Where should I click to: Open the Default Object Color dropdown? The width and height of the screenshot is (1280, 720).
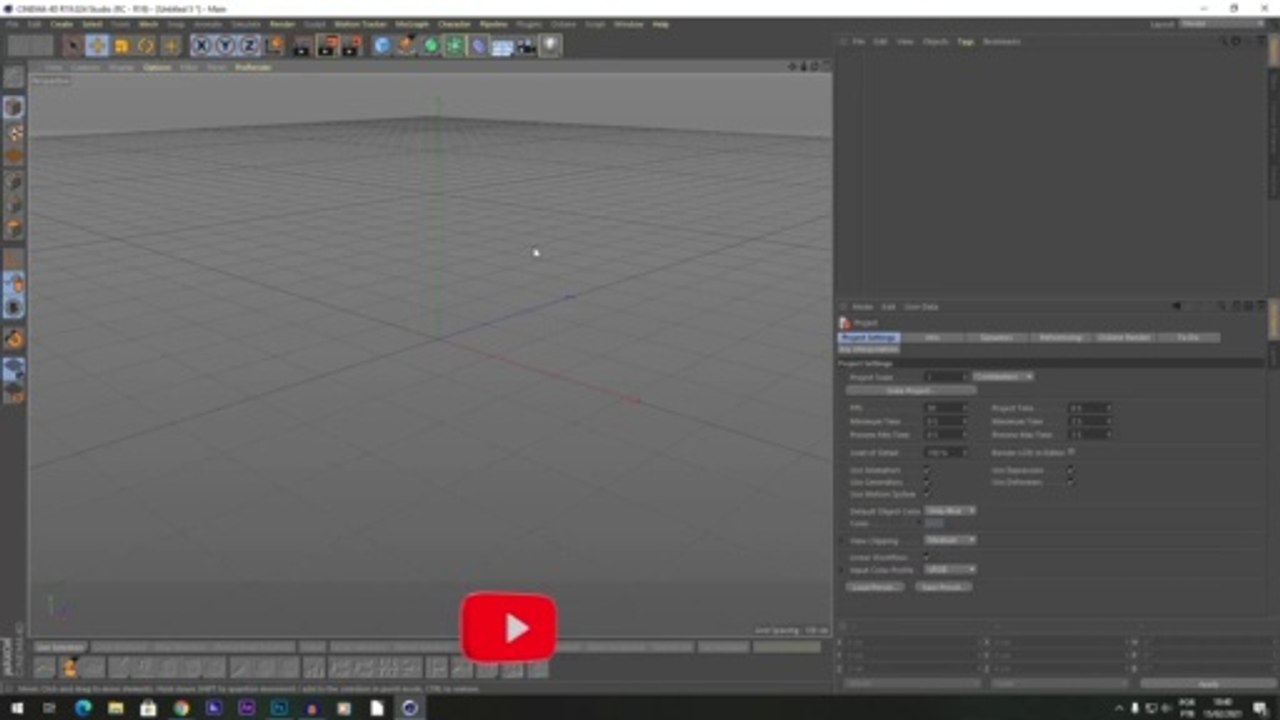click(950, 511)
